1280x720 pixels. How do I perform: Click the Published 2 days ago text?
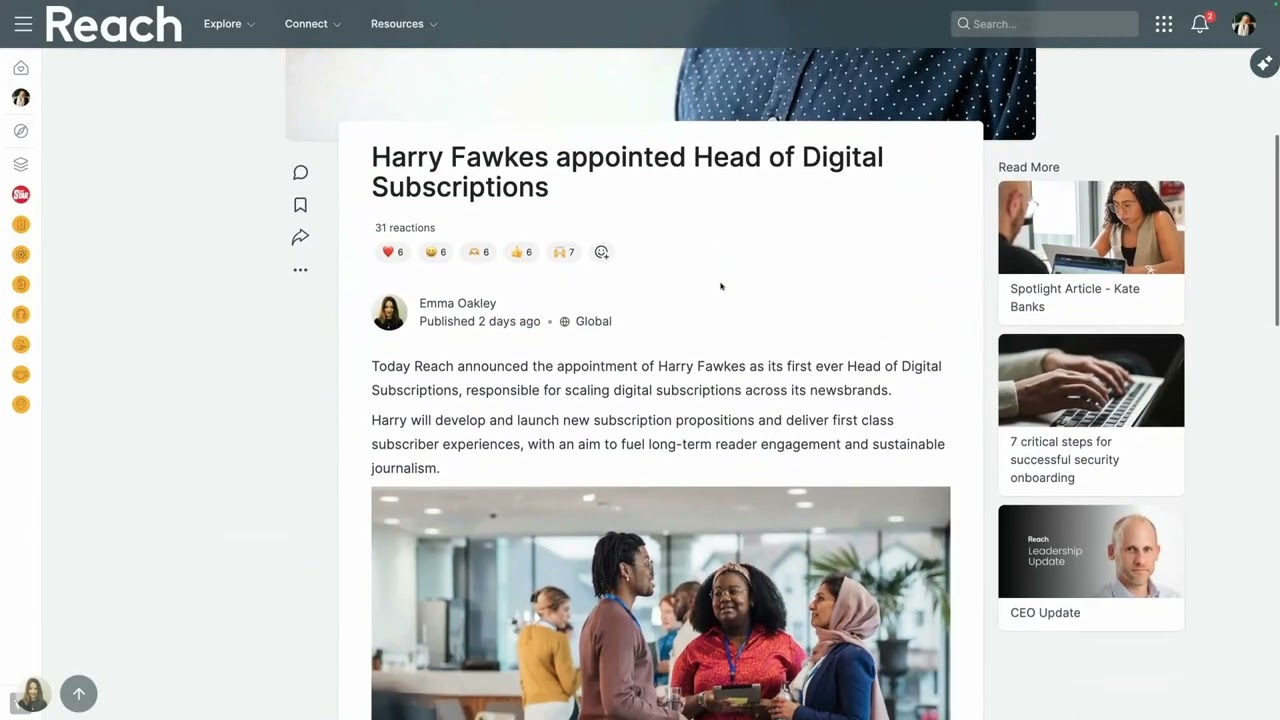click(480, 322)
